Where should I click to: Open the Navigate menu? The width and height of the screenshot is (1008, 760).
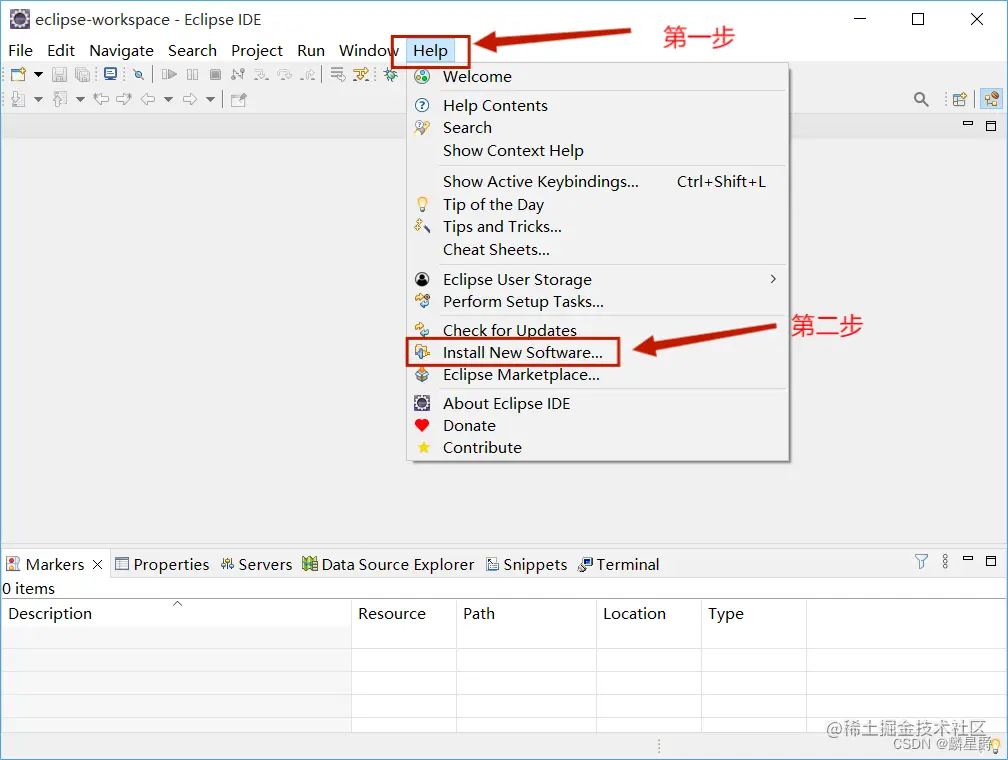click(x=122, y=50)
